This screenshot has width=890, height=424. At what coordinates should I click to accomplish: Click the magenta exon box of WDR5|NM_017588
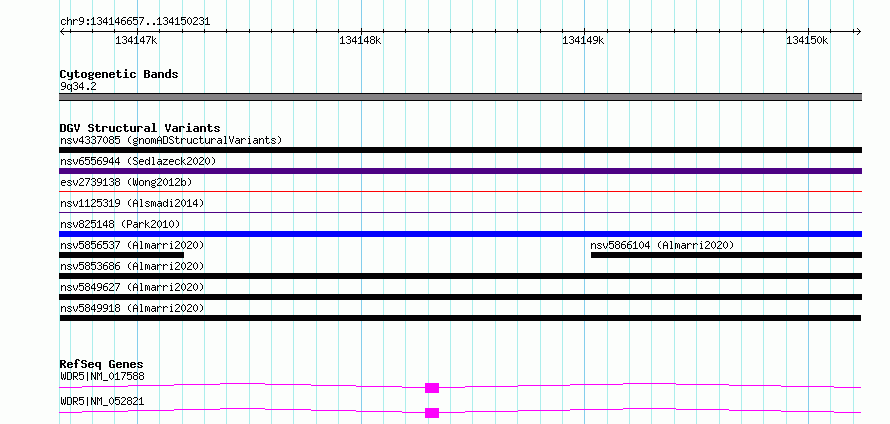[432, 388]
